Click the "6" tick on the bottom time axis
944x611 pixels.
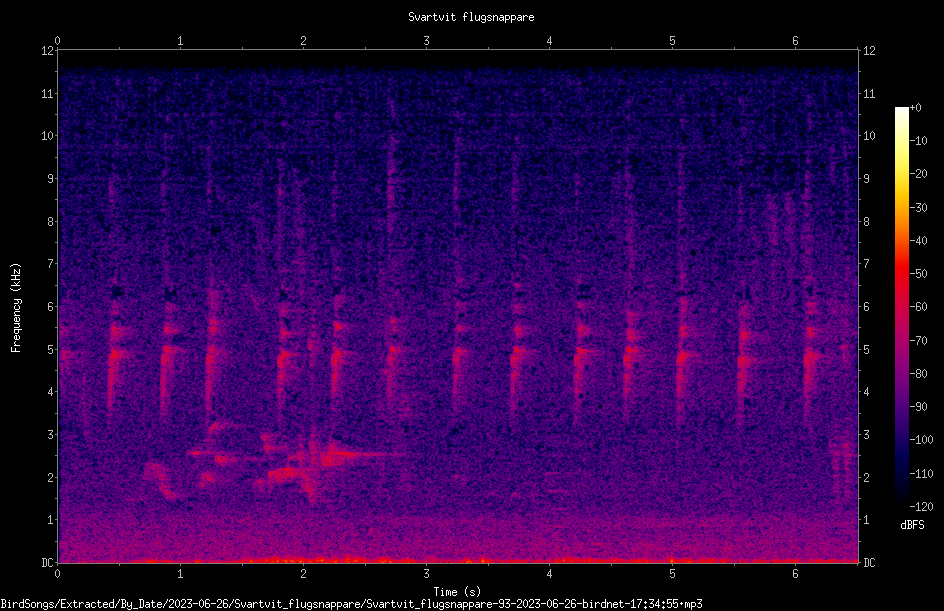click(795, 574)
